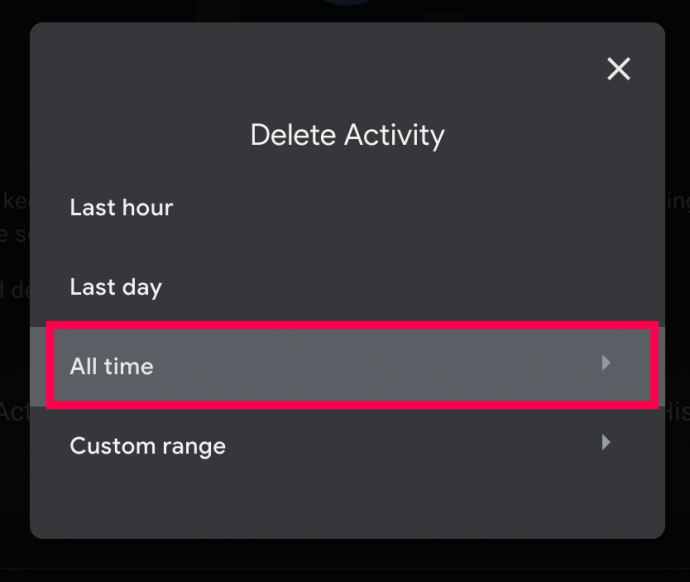The width and height of the screenshot is (690, 582).
Task: Select the All time option
Action: [x=112, y=366]
